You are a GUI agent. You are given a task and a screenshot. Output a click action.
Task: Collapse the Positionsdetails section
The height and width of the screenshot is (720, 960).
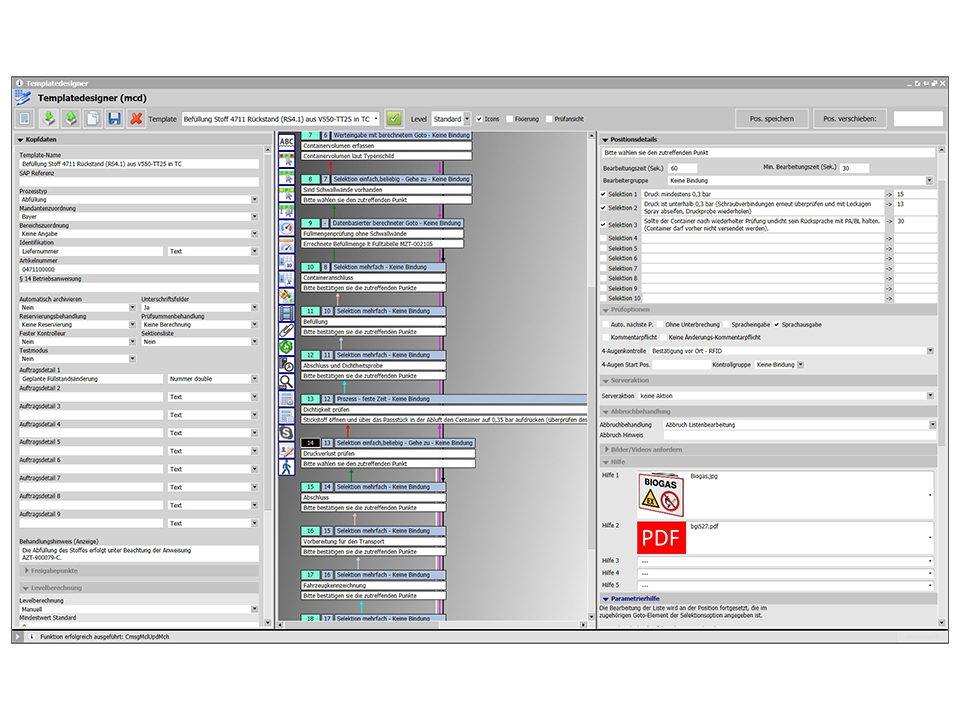(605, 140)
